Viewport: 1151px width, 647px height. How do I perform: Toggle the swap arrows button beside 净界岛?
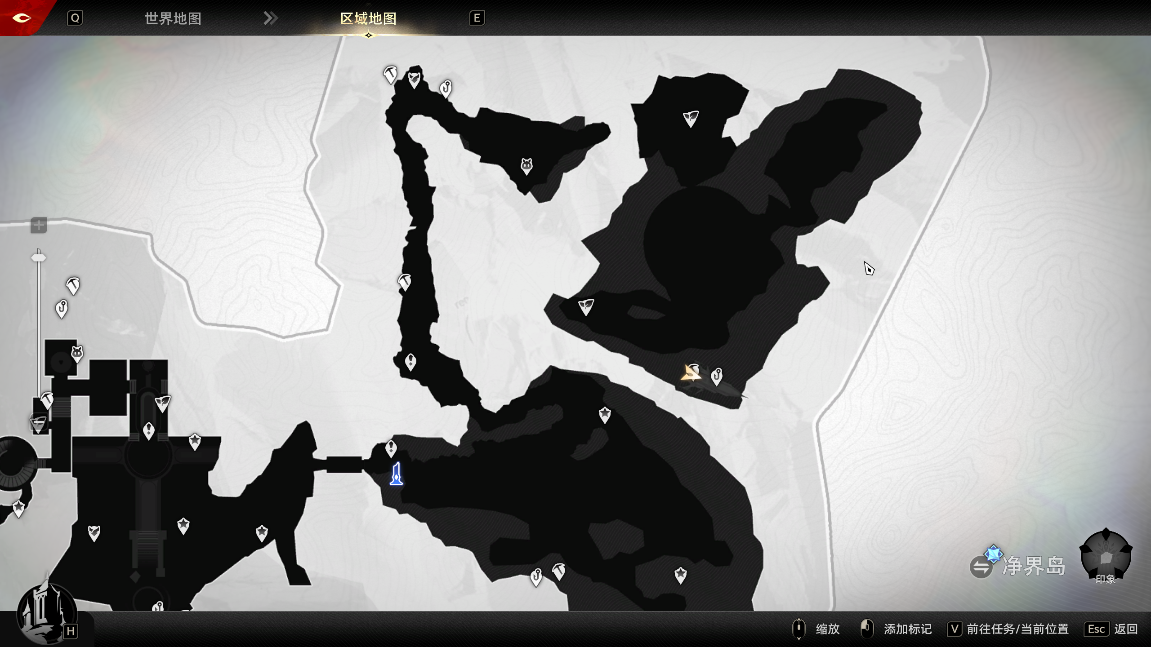coord(981,568)
